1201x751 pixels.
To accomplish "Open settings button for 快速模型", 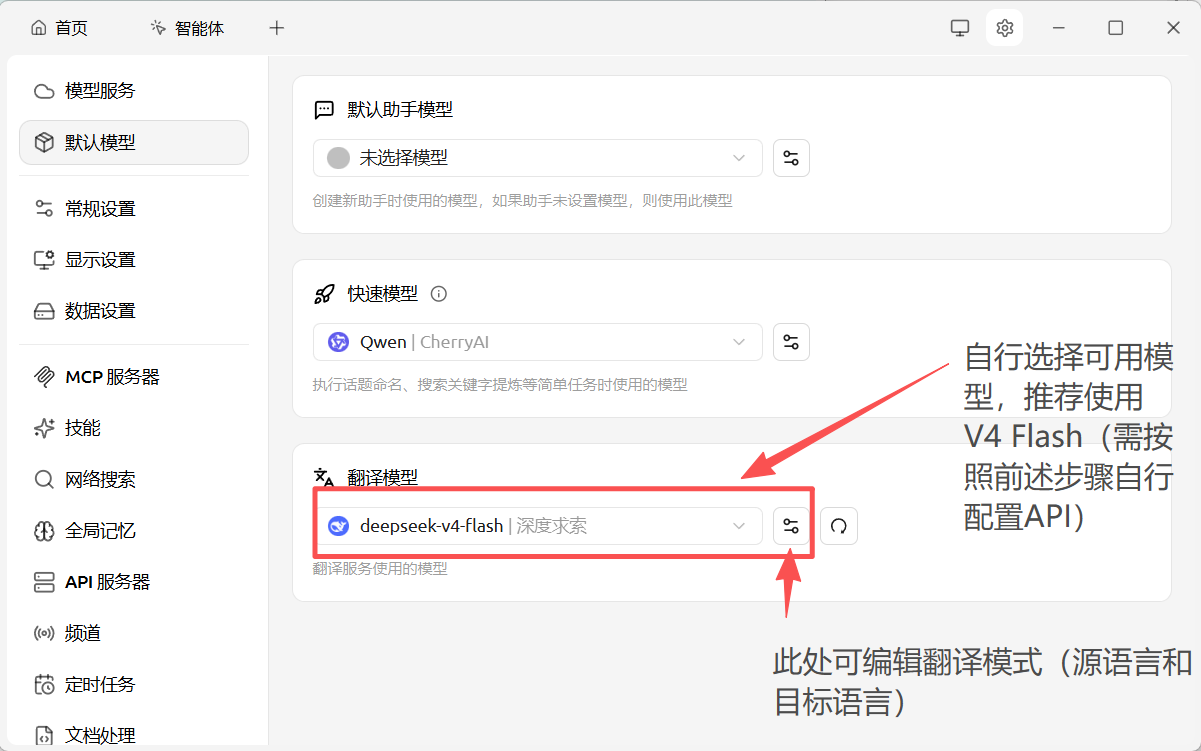I will click(x=791, y=342).
